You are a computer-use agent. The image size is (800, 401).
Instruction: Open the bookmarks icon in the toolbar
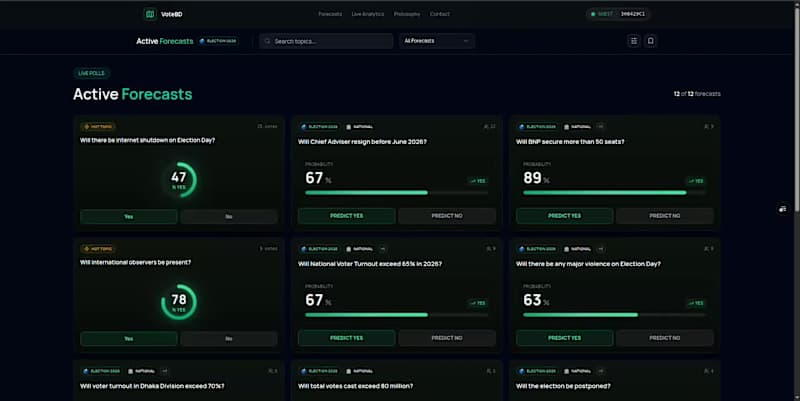(x=651, y=41)
